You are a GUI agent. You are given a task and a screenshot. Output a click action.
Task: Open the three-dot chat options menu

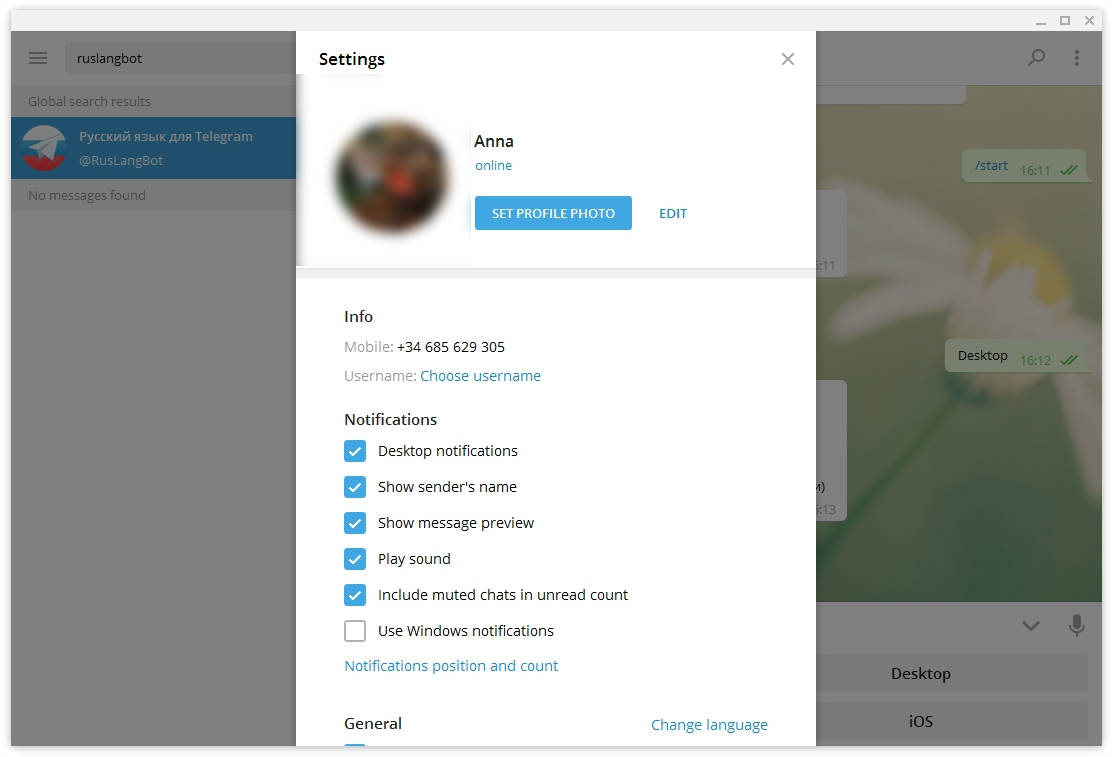[x=1076, y=58]
